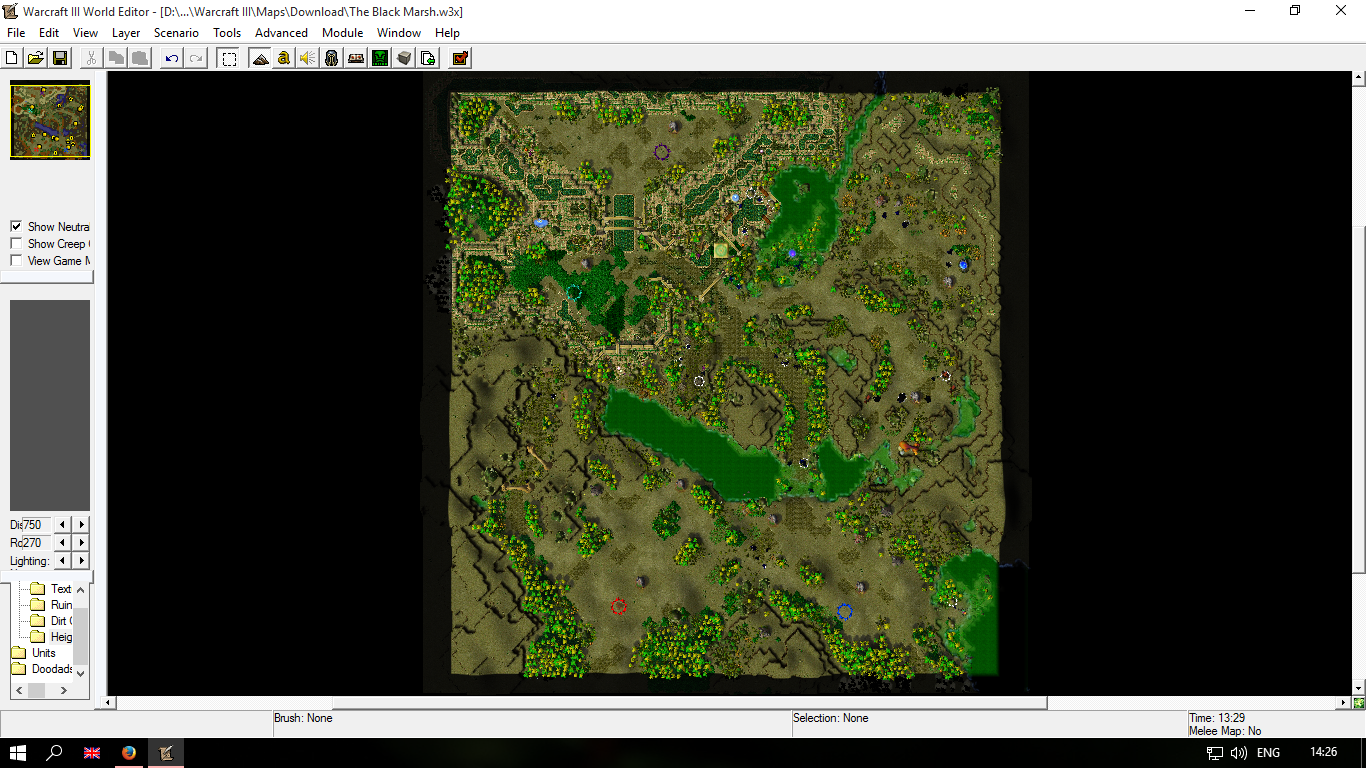Open the Help menu
This screenshot has width=1366, height=768.
[447, 33]
